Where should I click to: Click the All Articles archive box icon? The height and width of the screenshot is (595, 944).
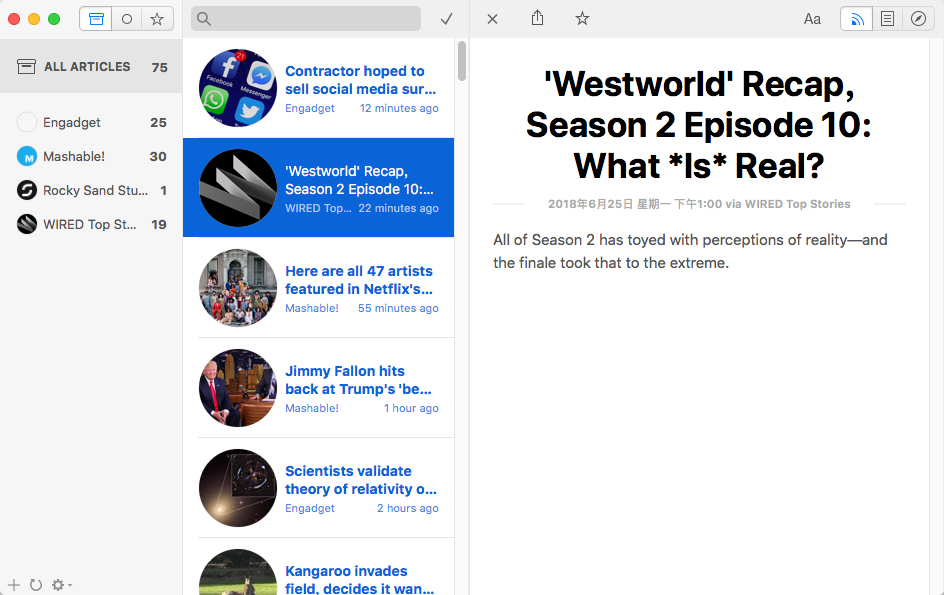[x=26, y=66]
